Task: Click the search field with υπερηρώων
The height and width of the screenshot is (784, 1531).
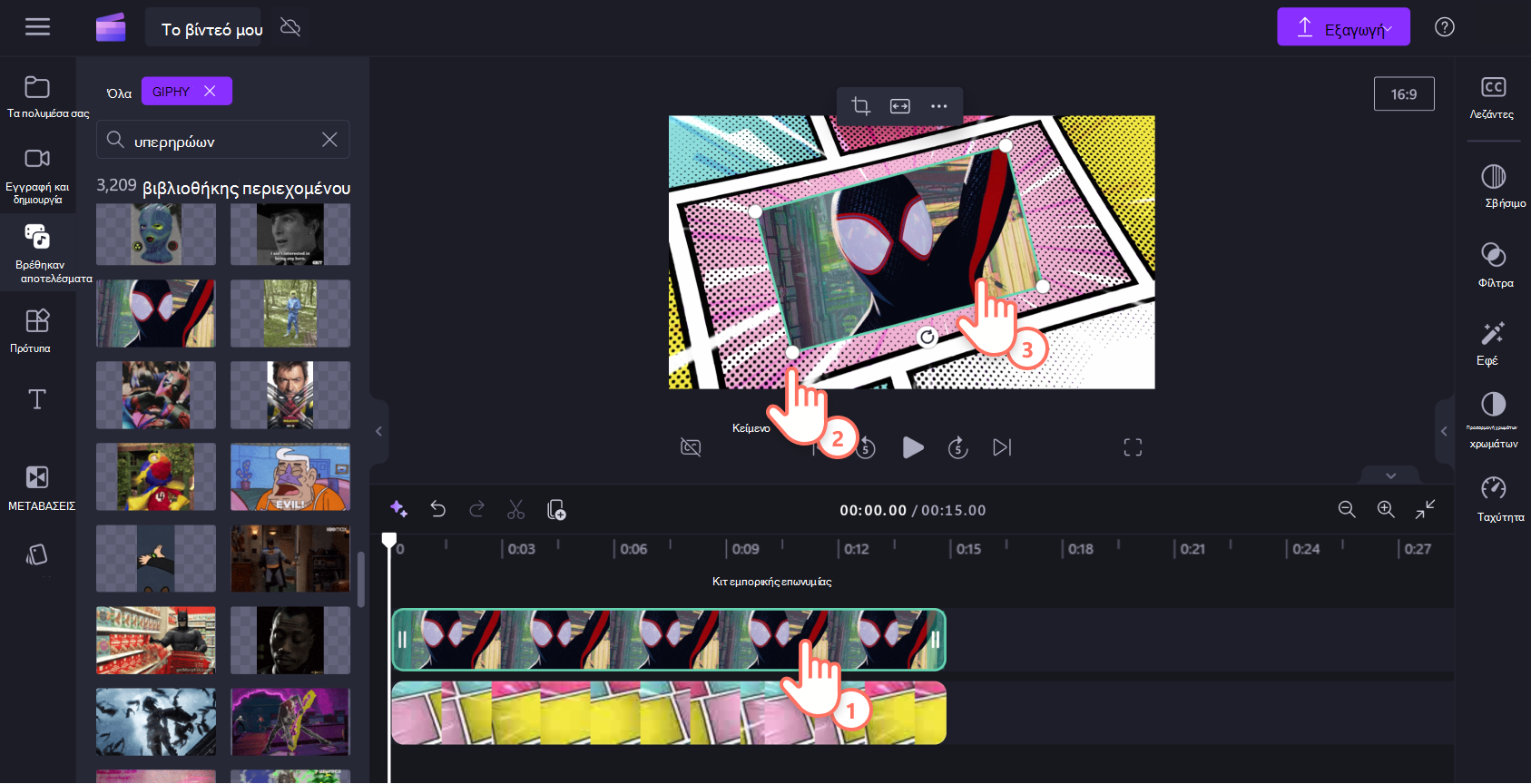Action: point(223,140)
